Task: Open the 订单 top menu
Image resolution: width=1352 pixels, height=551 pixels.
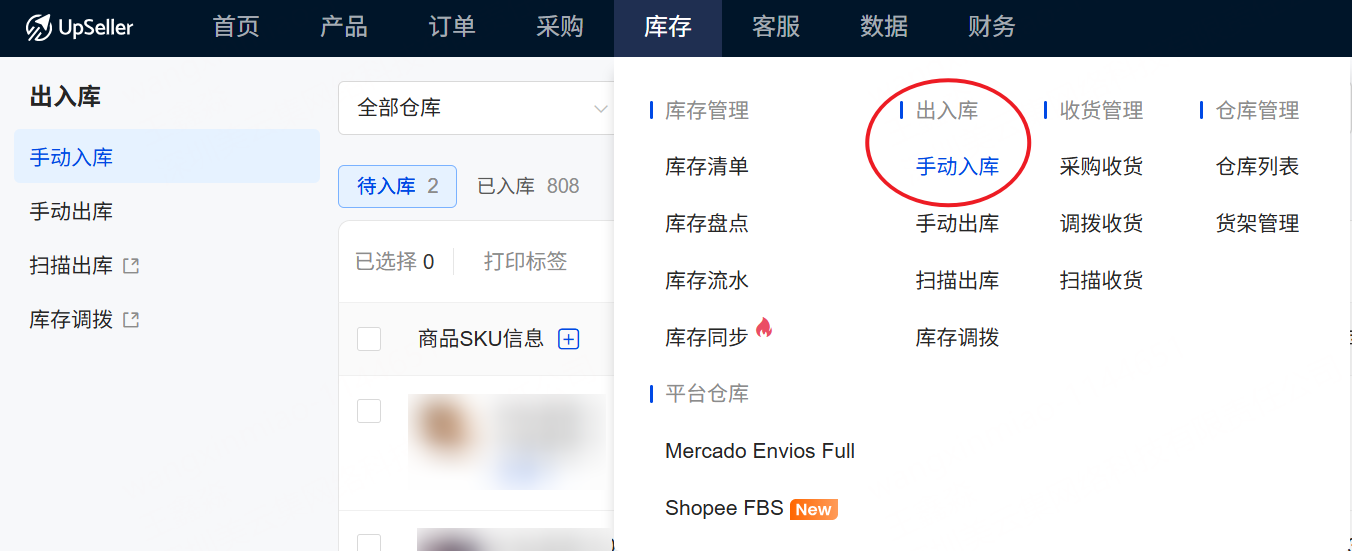Action: click(452, 27)
